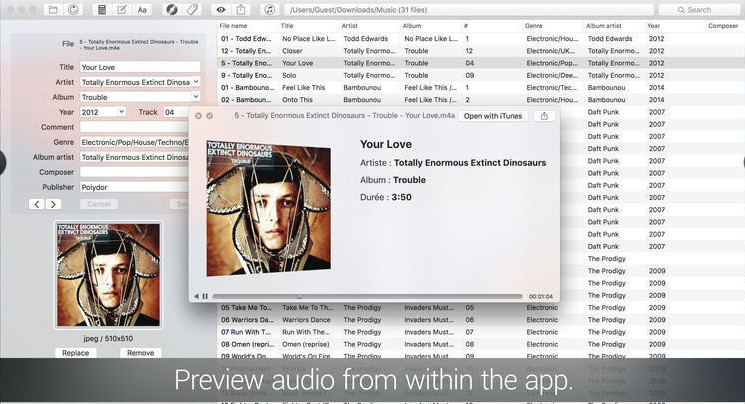
Task: Select the '01 - Todd Edw...' file row
Action: tap(481, 38)
